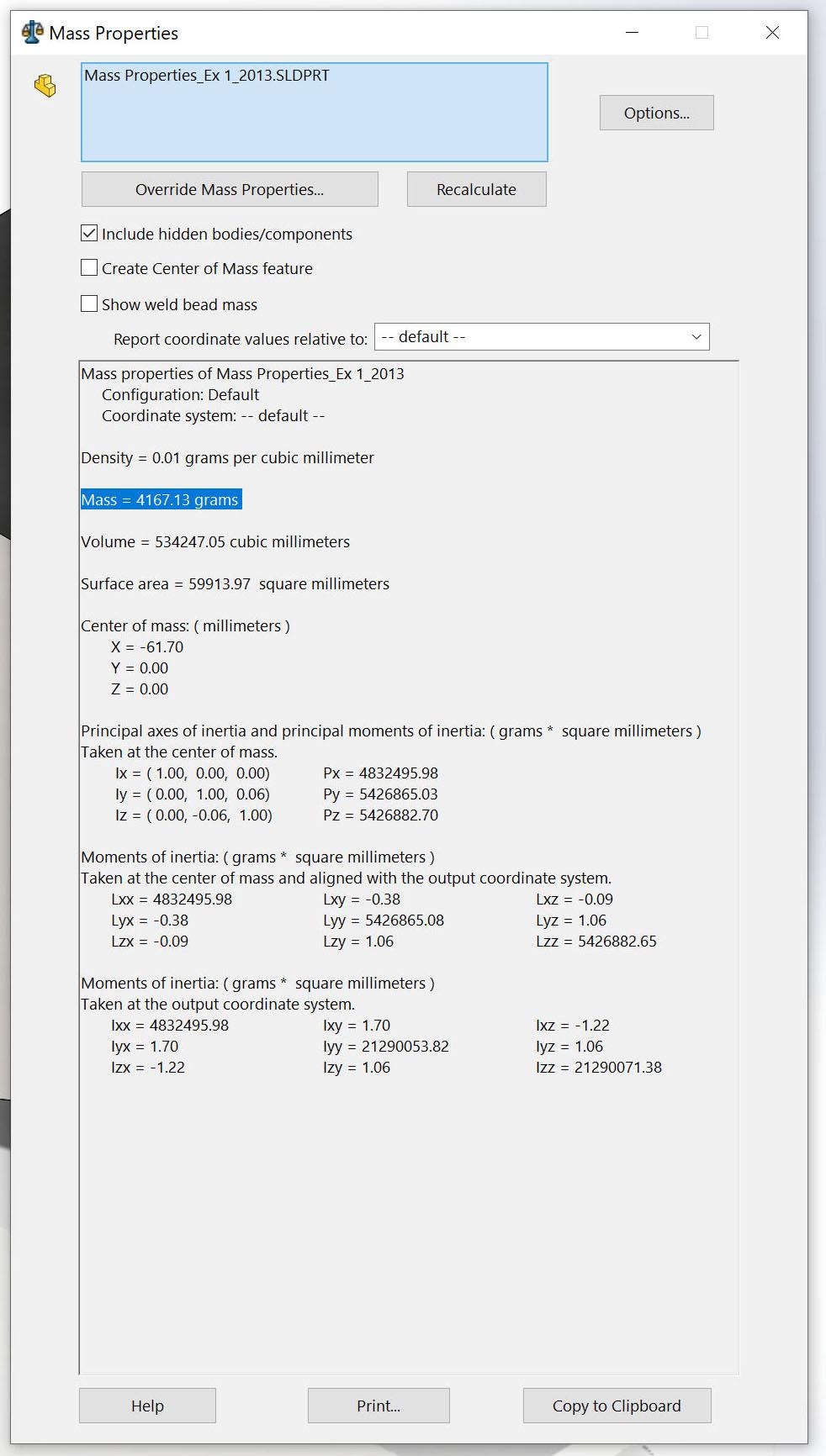Open the coordinate system default dropdown
This screenshot has width=826, height=1456.
pos(542,337)
